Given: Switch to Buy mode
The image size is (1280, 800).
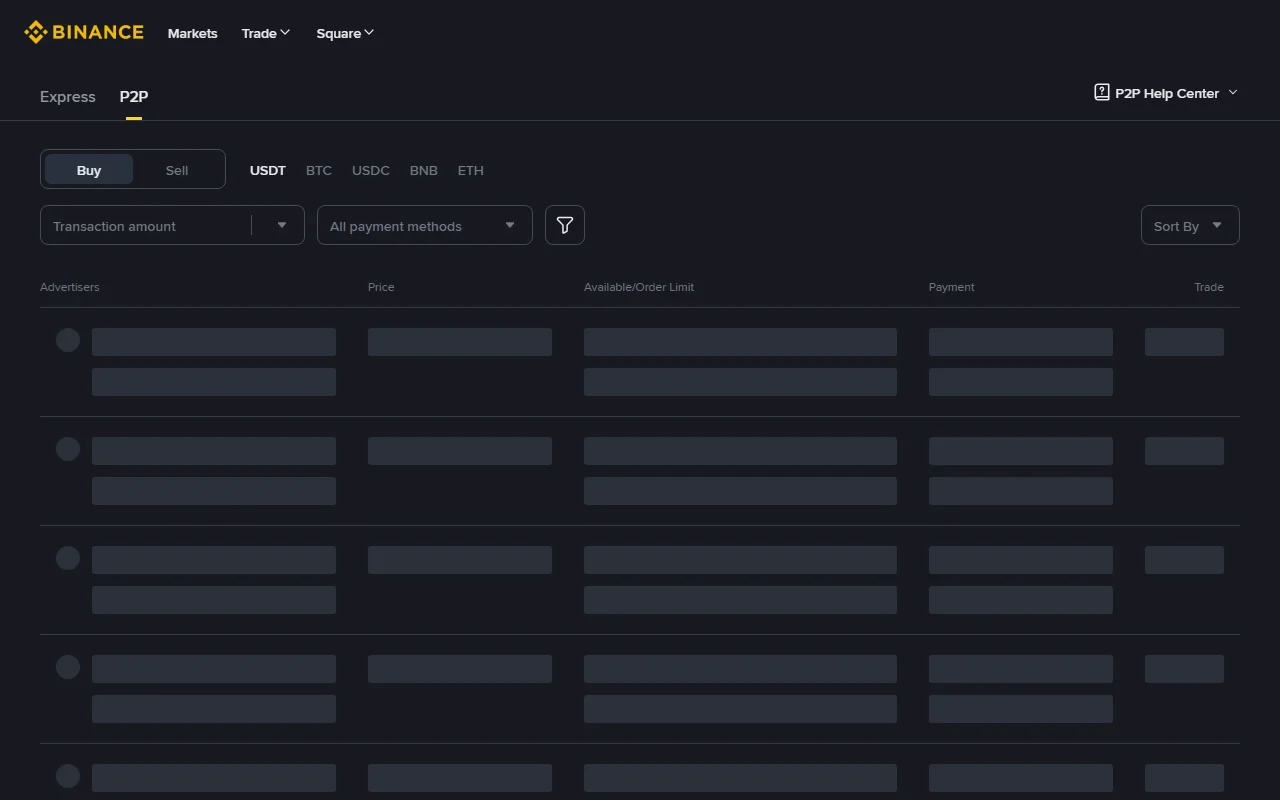Looking at the screenshot, I should 89,170.
